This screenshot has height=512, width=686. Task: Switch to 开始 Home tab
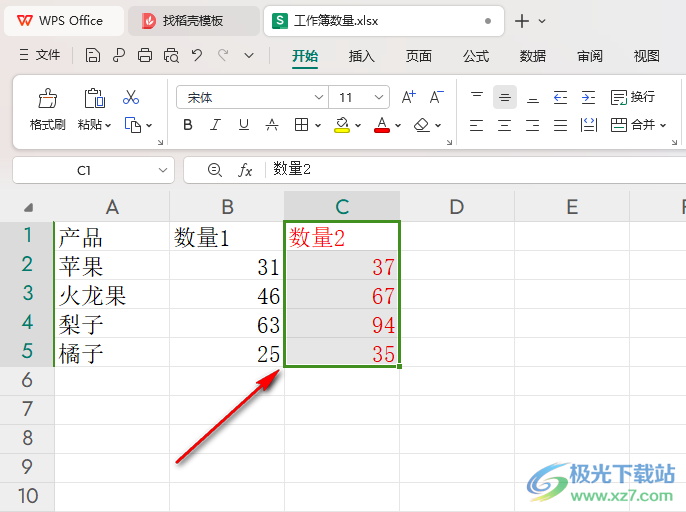(305, 56)
